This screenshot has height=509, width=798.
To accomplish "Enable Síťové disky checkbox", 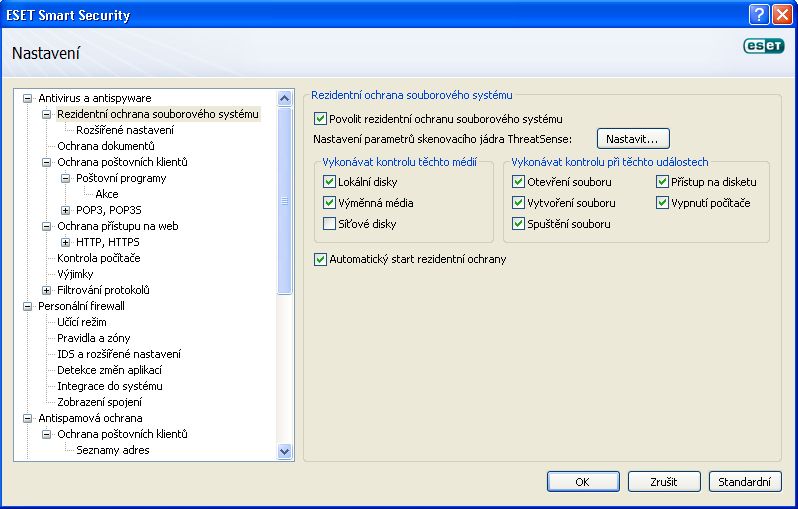I will point(329,223).
